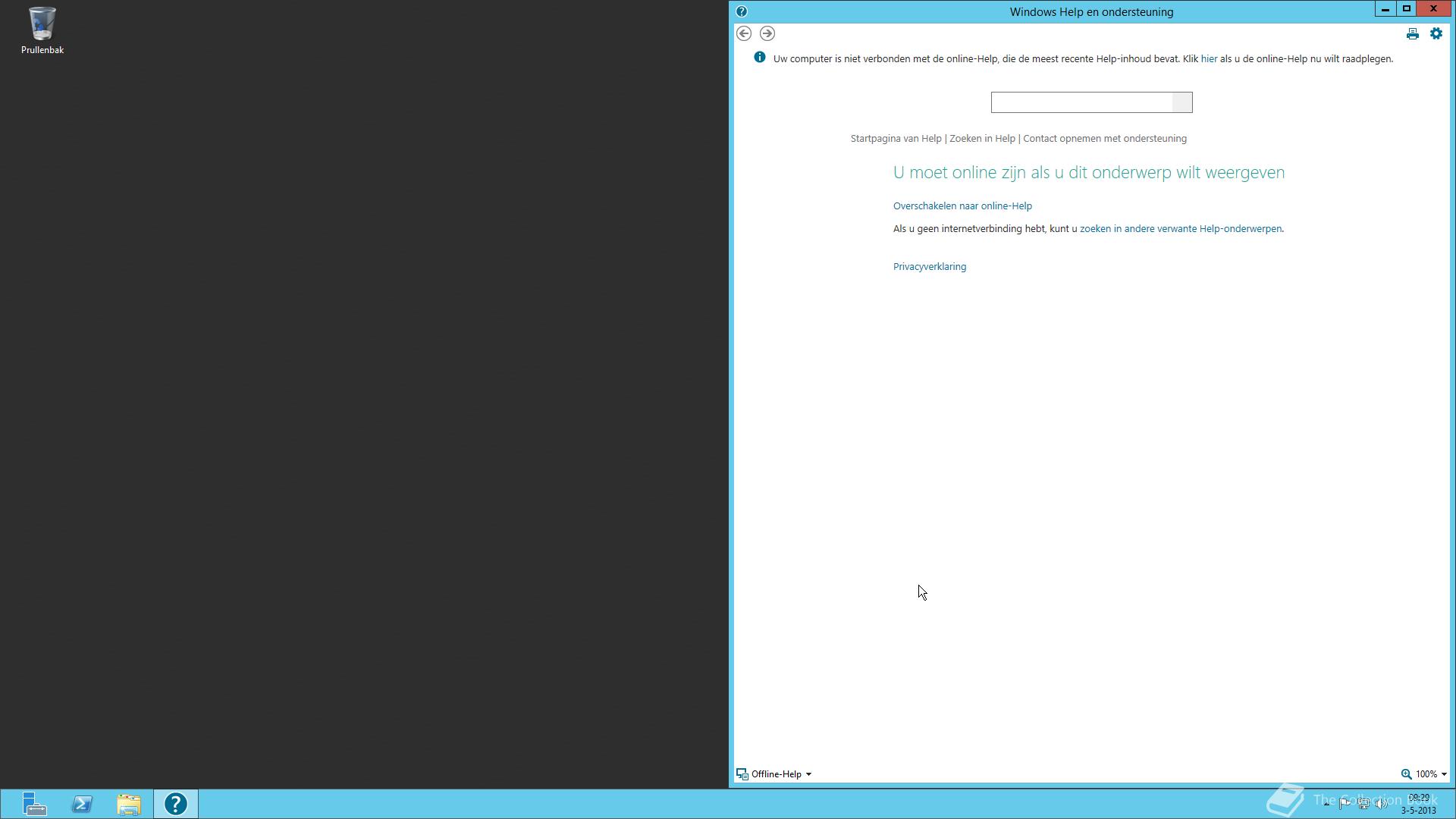Launch PowerShell from the taskbar
The image size is (1456, 819).
pos(82,804)
